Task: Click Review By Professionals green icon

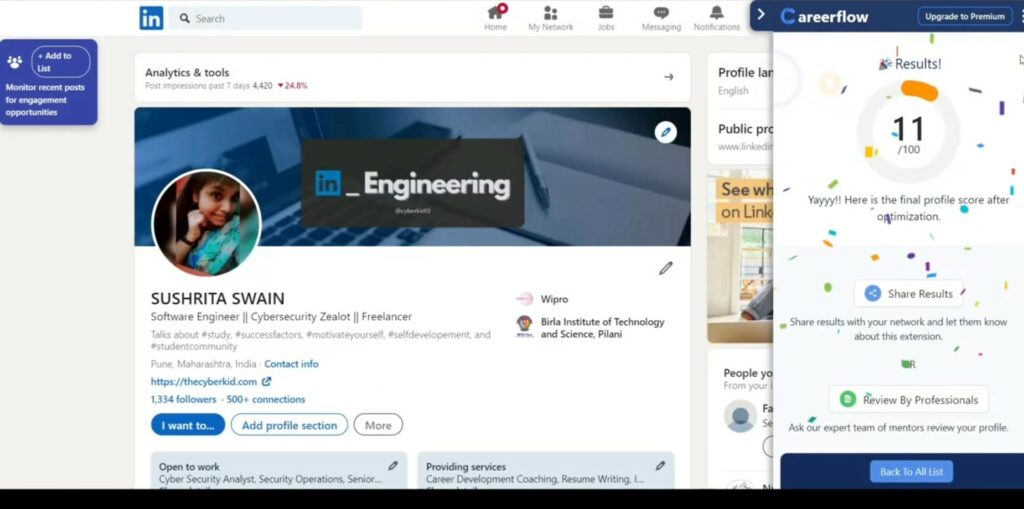Action: click(848, 399)
